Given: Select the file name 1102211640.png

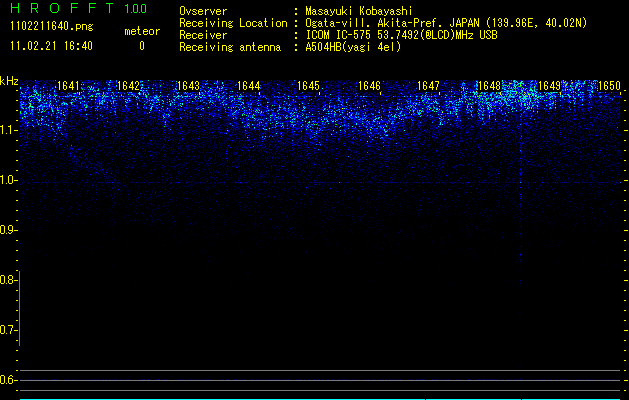Looking at the screenshot, I should pos(52,26).
